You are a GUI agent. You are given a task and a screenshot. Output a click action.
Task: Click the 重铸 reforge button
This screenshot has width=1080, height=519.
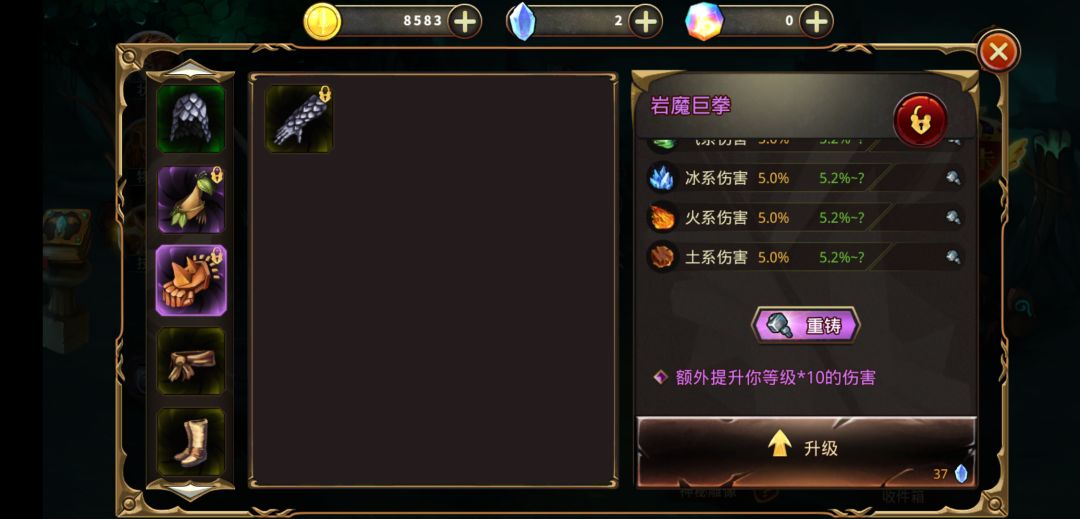[x=806, y=326]
